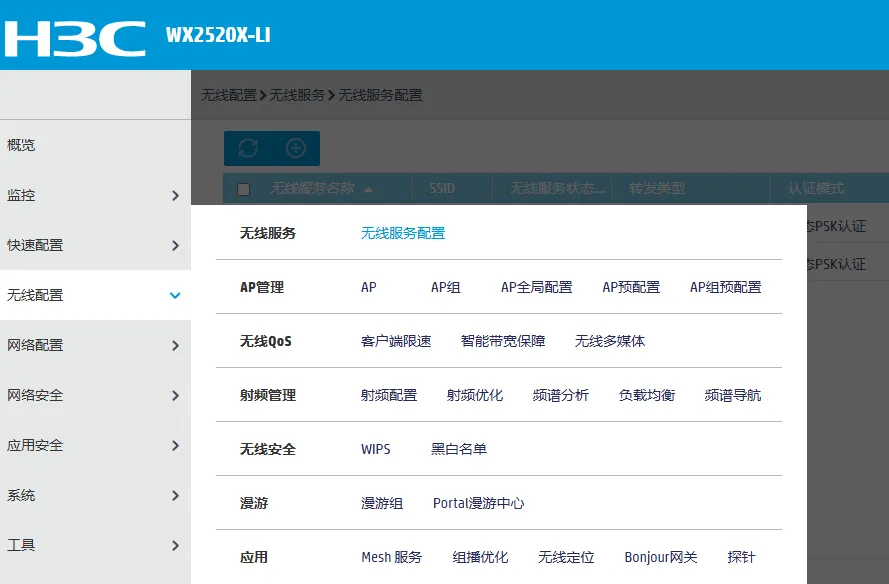Tick the select-all checkbox in the table header
Viewport: 889px width, 584px height.
[x=243, y=189]
